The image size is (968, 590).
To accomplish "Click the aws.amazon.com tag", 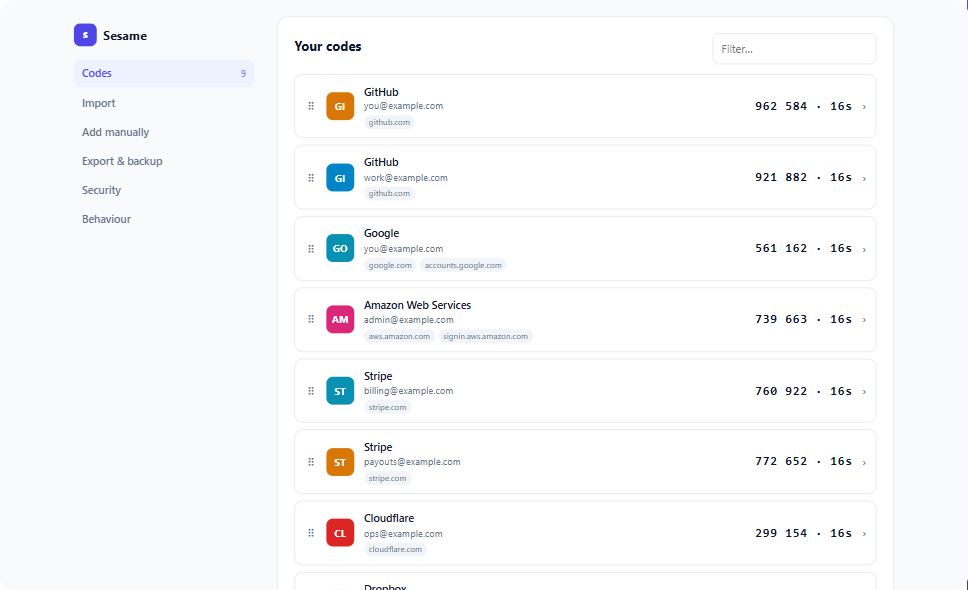I will (x=399, y=336).
